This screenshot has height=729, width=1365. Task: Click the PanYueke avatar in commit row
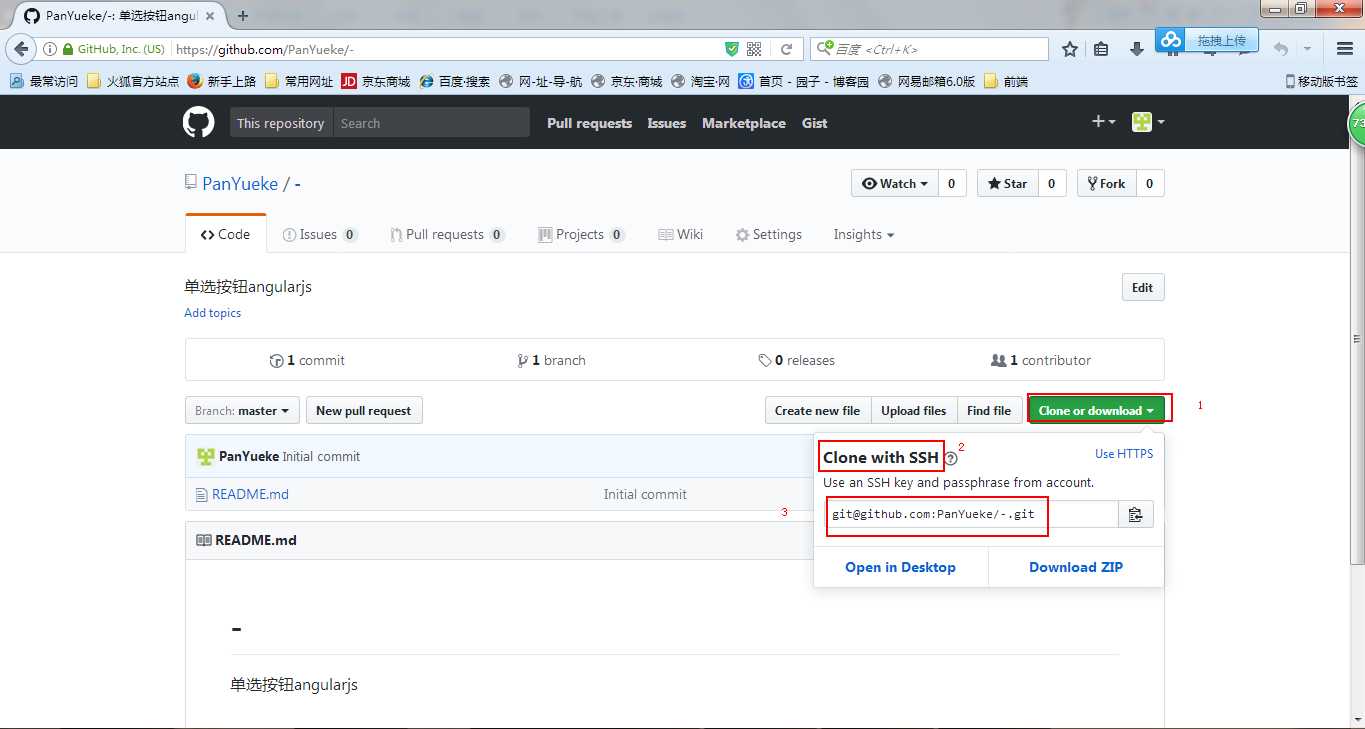click(206, 456)
